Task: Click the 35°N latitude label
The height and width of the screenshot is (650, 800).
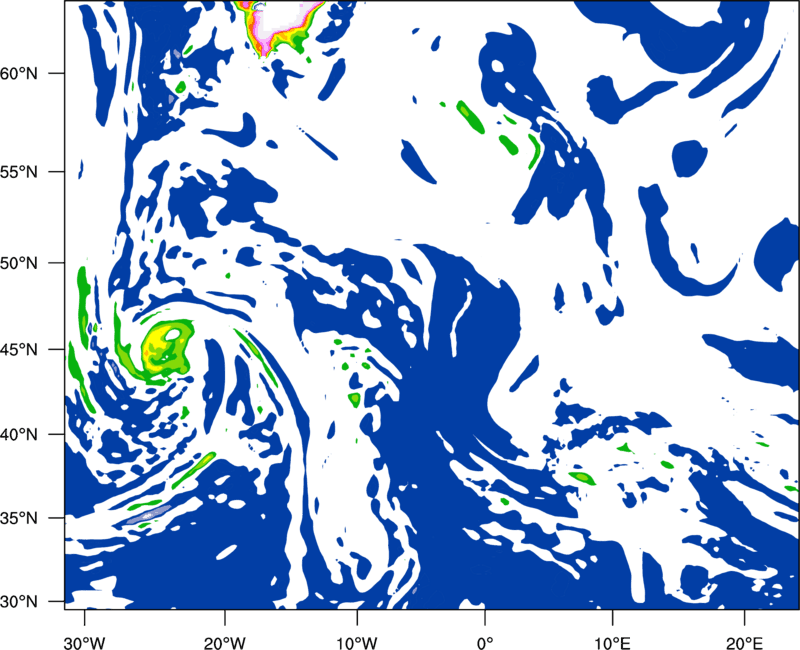Action: 19,518
